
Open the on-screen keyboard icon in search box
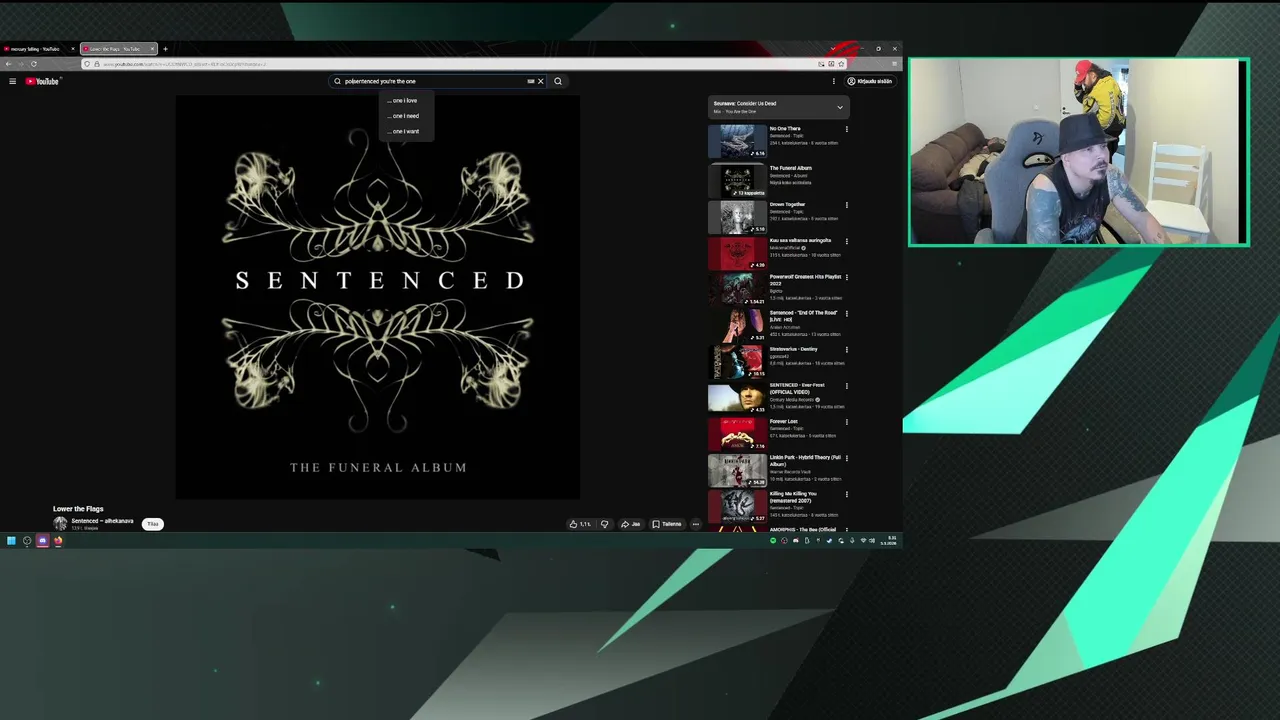pyautogui.click(x=531, y=81)
